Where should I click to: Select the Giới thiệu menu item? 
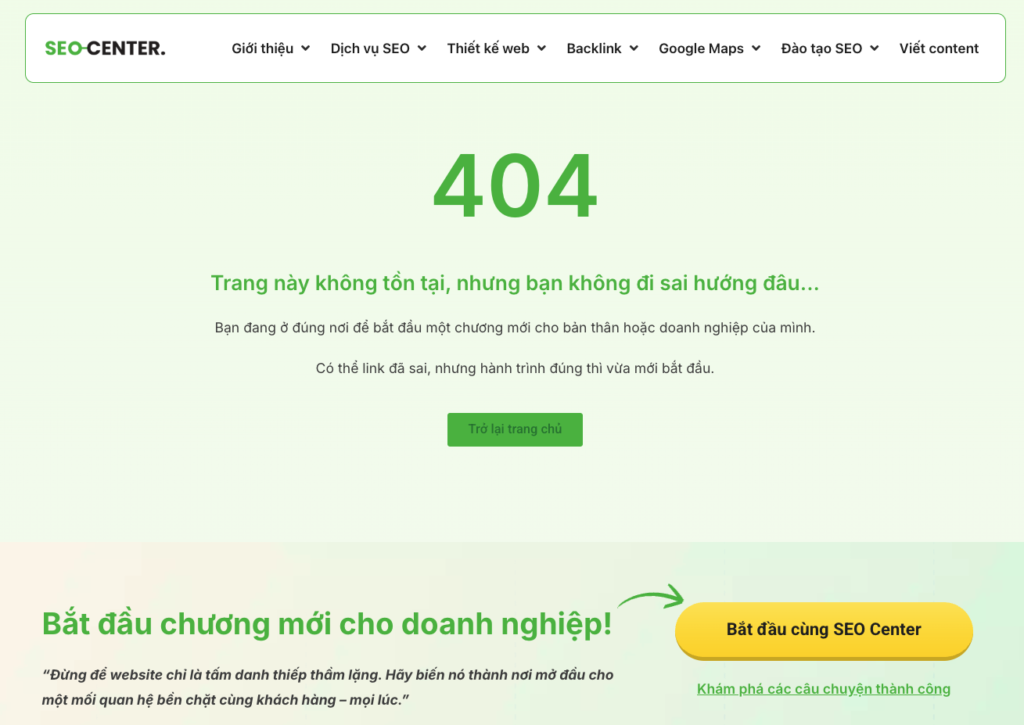262,48
